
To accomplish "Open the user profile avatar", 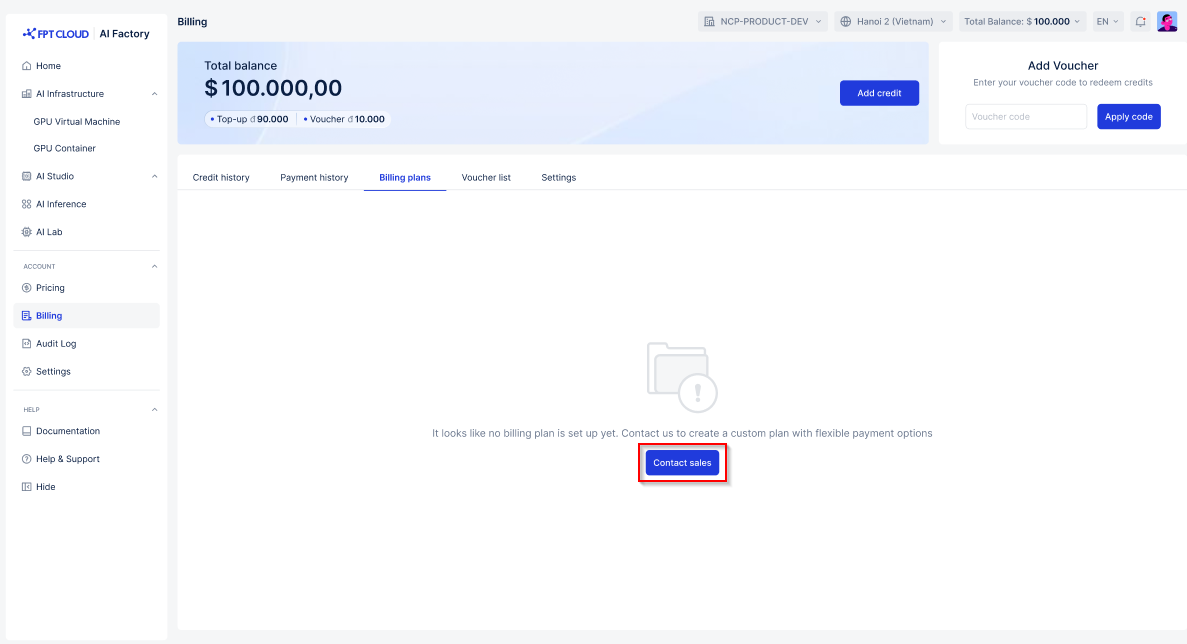I will coord(1167,21).
